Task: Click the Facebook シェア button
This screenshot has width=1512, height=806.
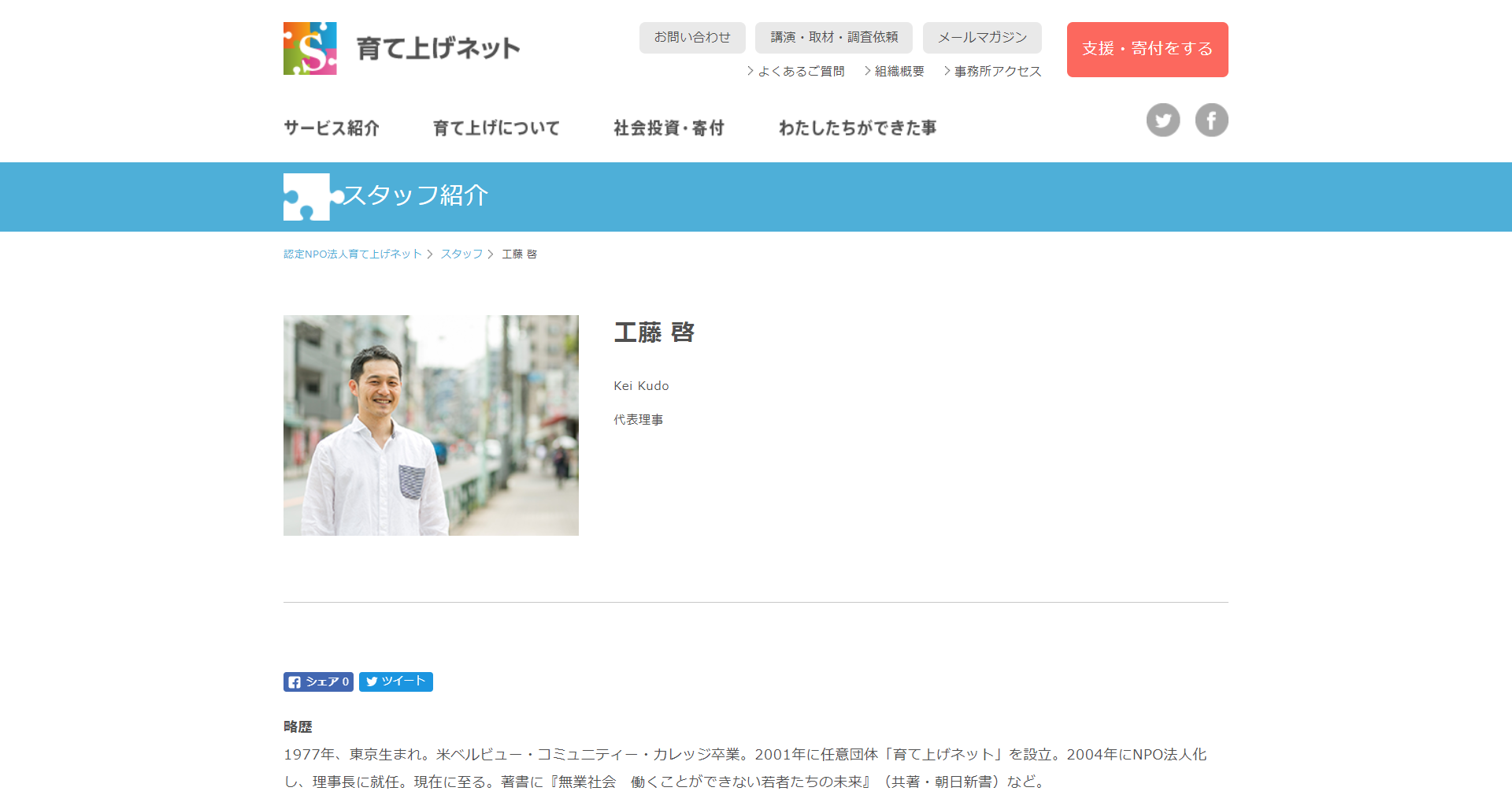Action: (x=318, y=682)
